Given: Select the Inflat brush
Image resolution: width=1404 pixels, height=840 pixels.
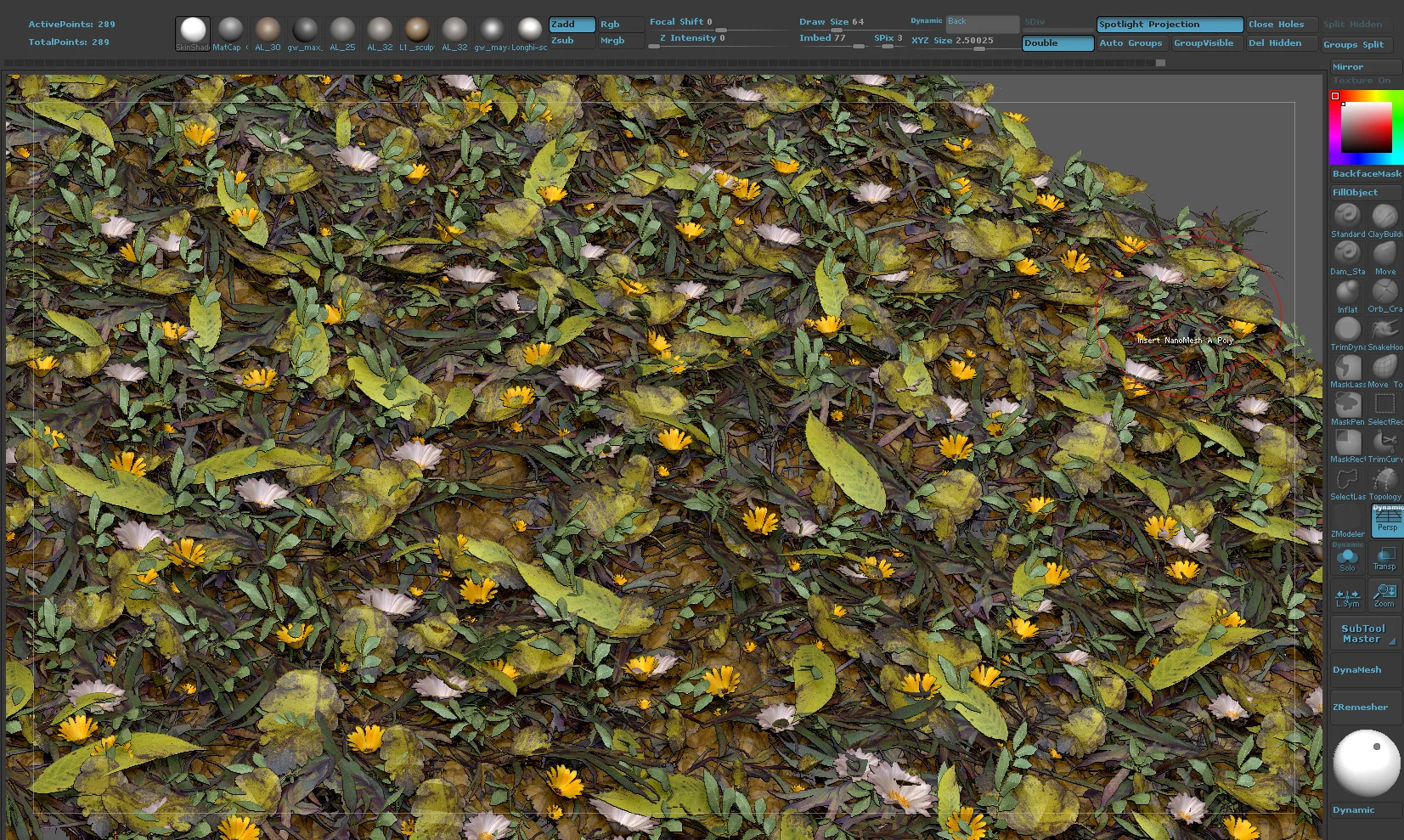Looking at the screenshot, I should [1346, 293].
